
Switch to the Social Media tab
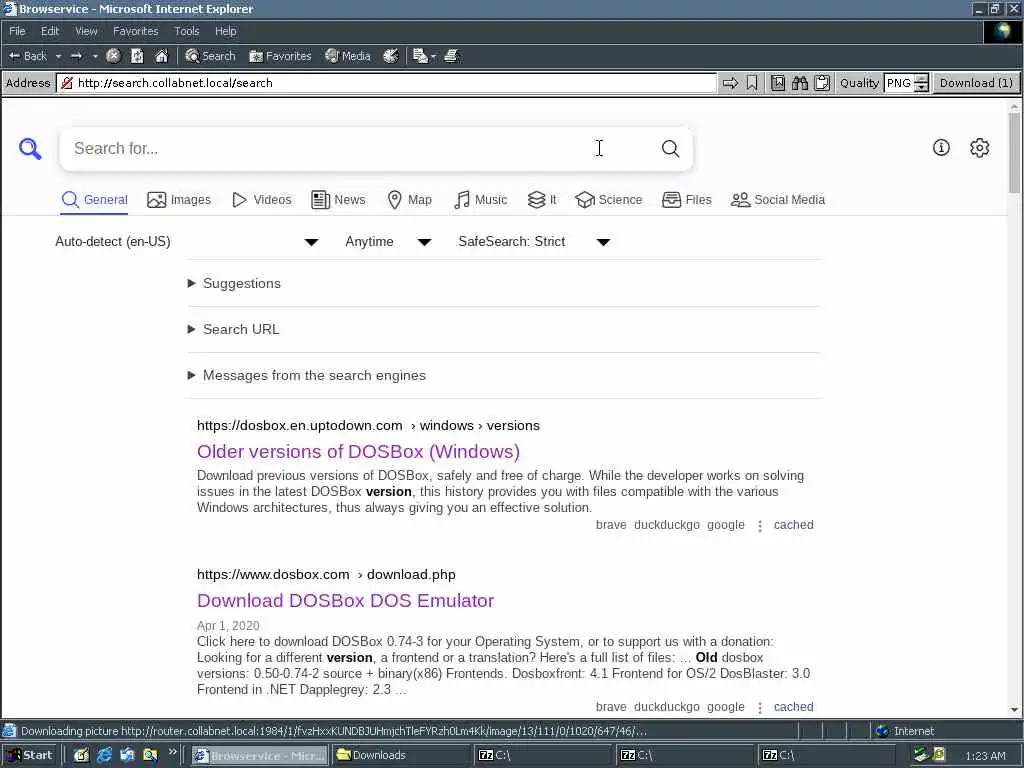778,200
